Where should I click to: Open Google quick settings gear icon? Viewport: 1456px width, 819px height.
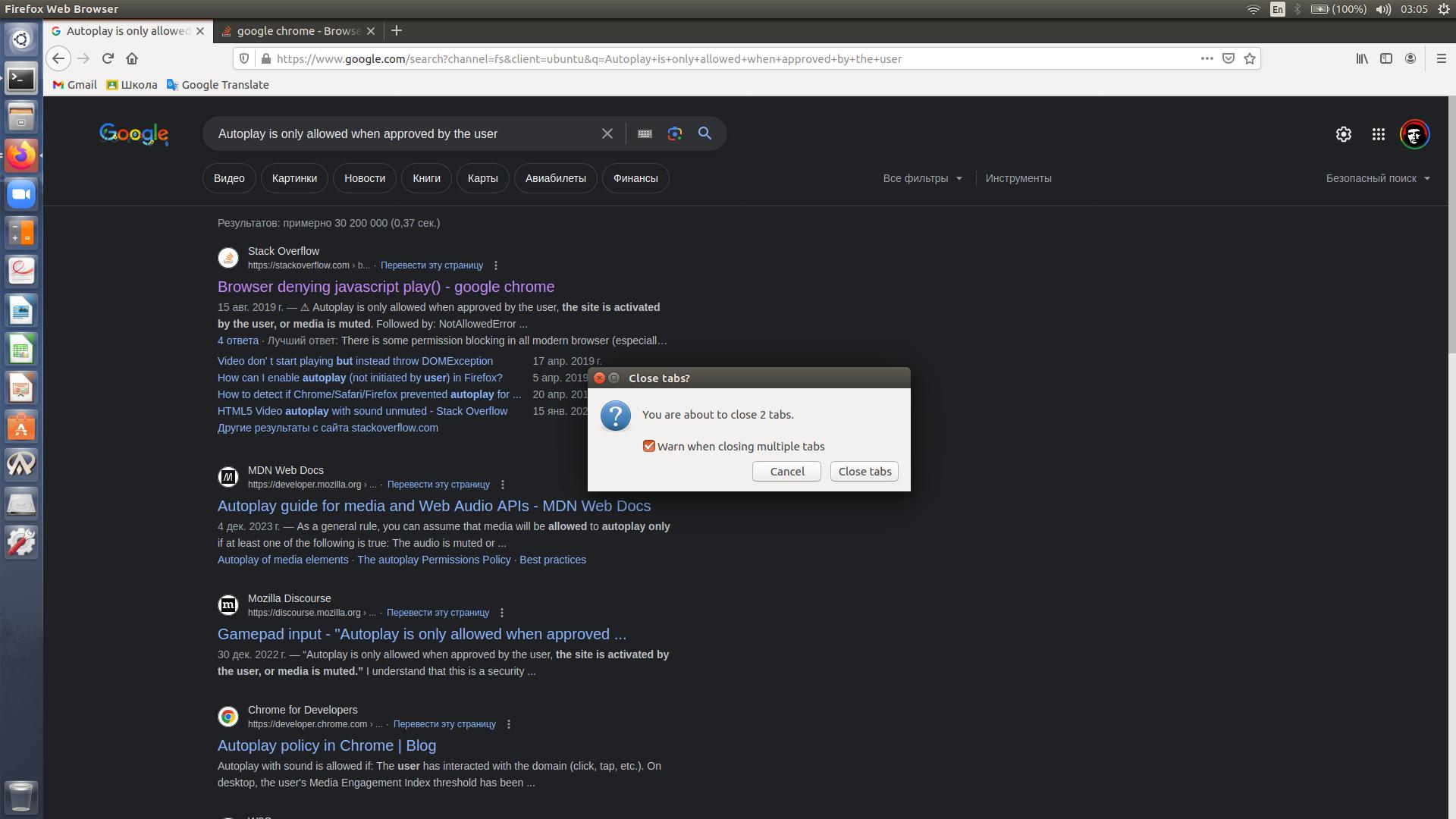click(1343, 134)
